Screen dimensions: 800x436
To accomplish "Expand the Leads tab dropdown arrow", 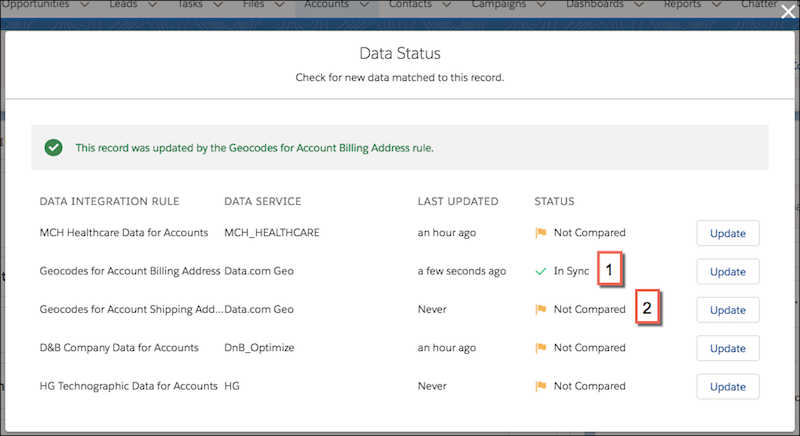I will pyautogui.click(x=152, y=5).
